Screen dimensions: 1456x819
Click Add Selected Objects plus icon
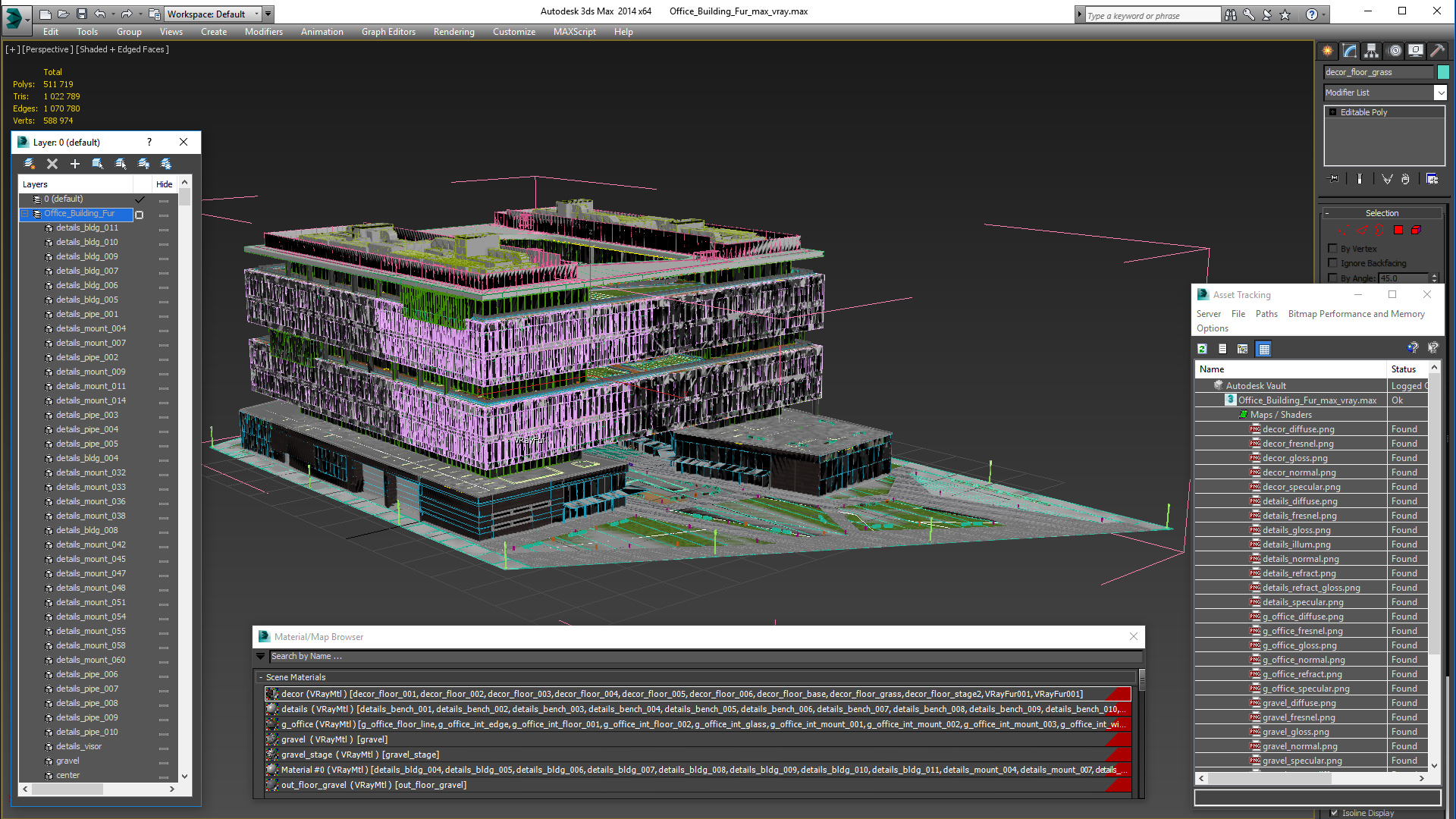75,164
